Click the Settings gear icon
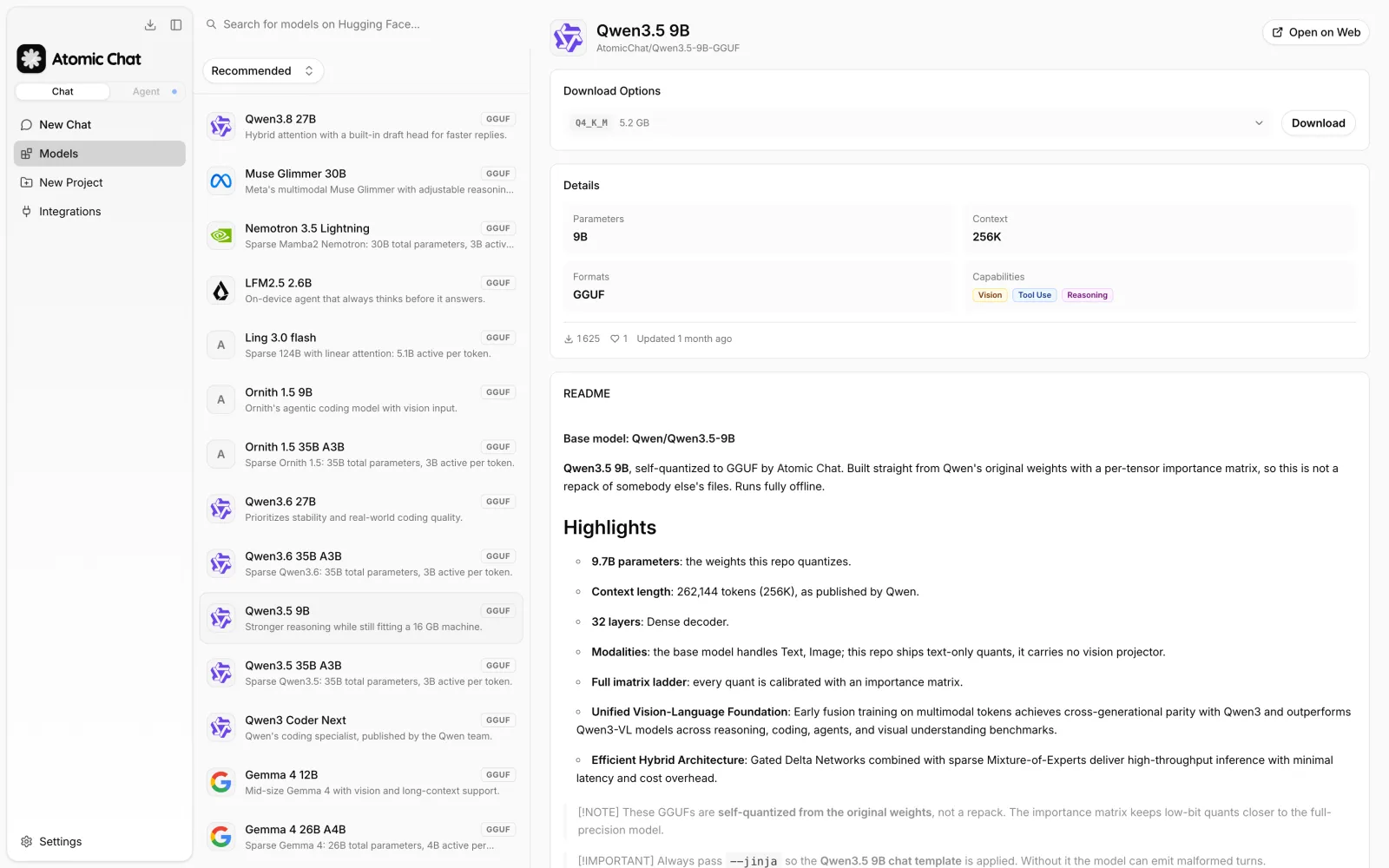 pyautogui.click(x=26, y=842)
